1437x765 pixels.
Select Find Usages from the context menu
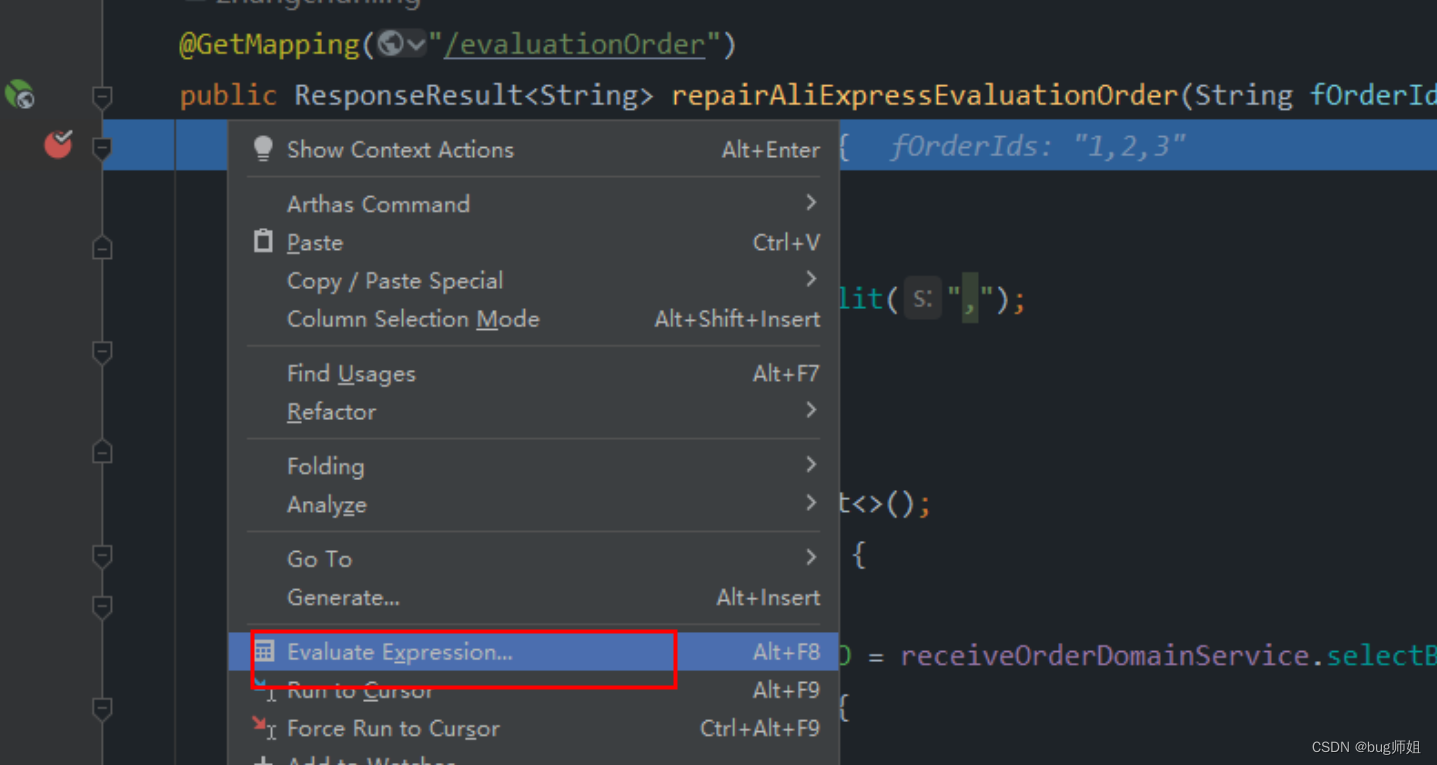coord(351,373)
